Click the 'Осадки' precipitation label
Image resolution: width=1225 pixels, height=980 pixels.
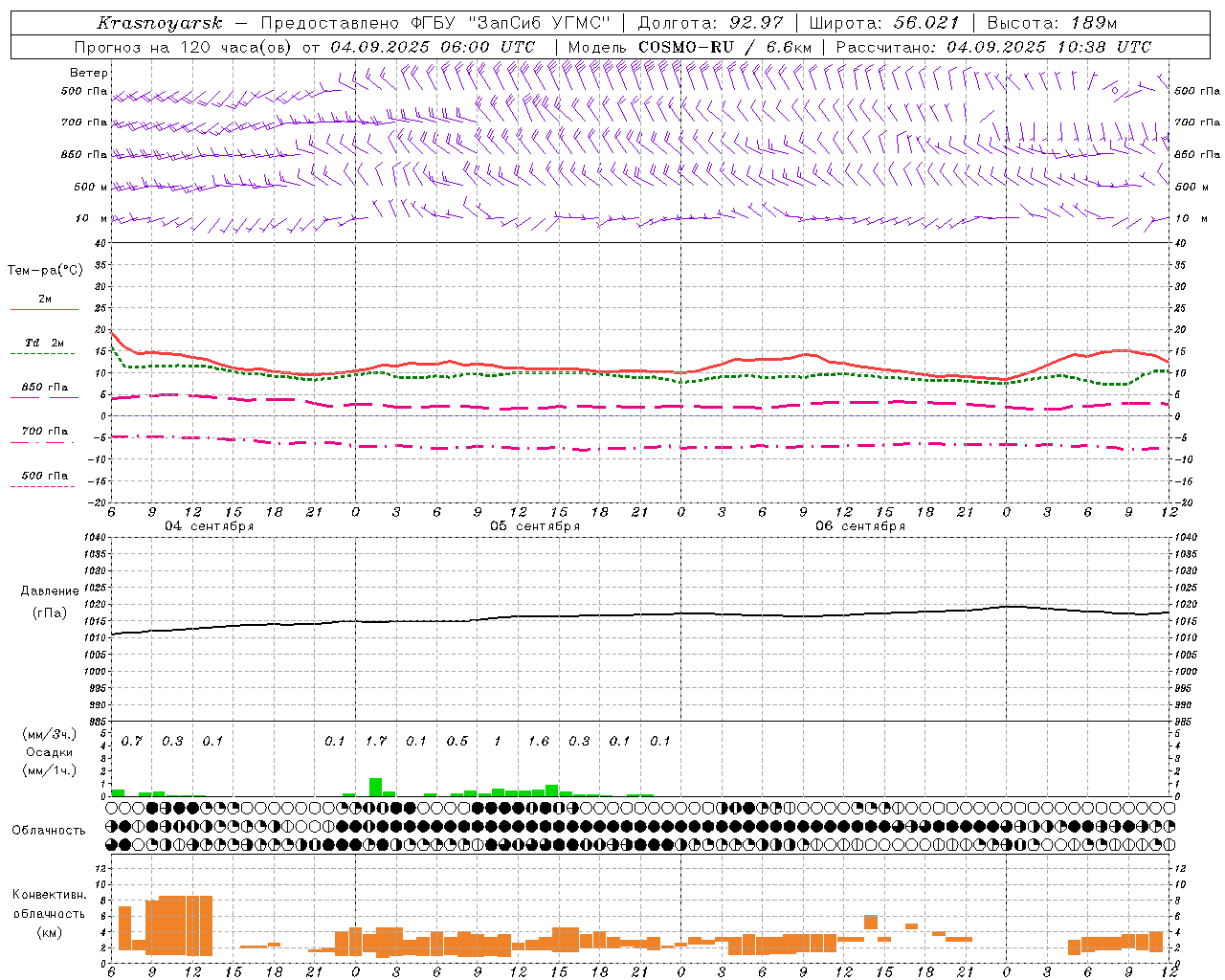pyautogui.click(x=50, y=752)
